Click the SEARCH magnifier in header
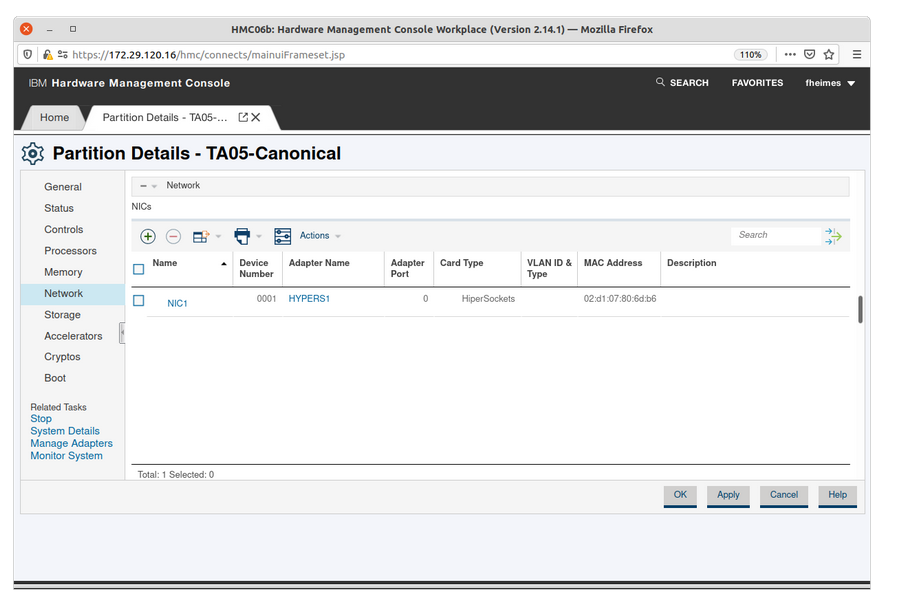 (660, 82)
